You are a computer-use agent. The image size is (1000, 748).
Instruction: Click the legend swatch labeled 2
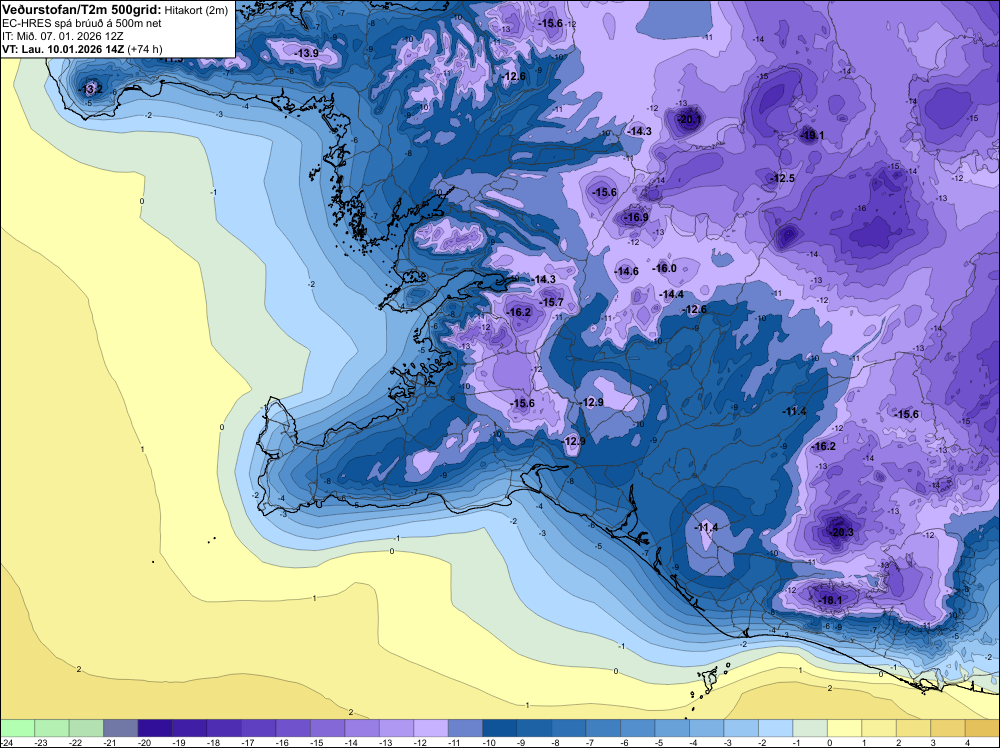point(914,728)
